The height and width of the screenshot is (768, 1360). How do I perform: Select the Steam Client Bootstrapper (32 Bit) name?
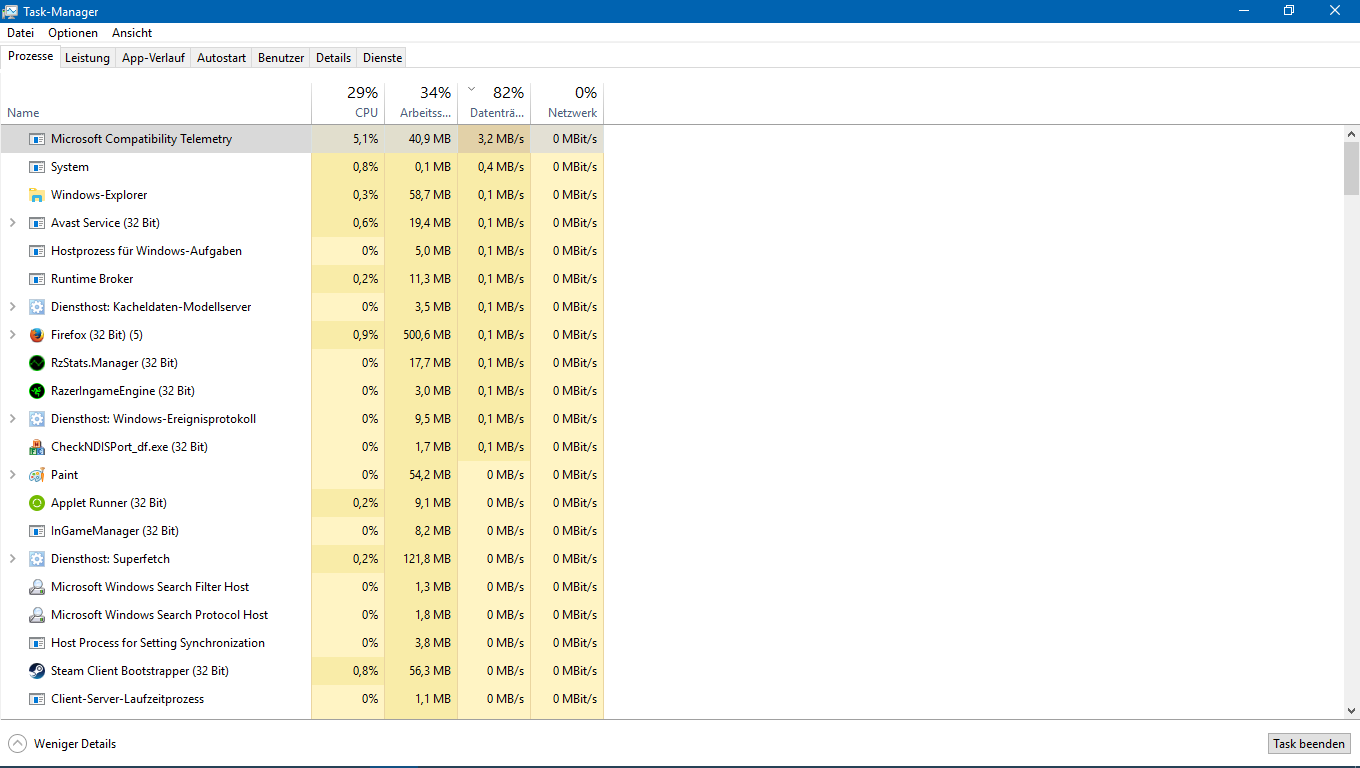tap(140, 671)
